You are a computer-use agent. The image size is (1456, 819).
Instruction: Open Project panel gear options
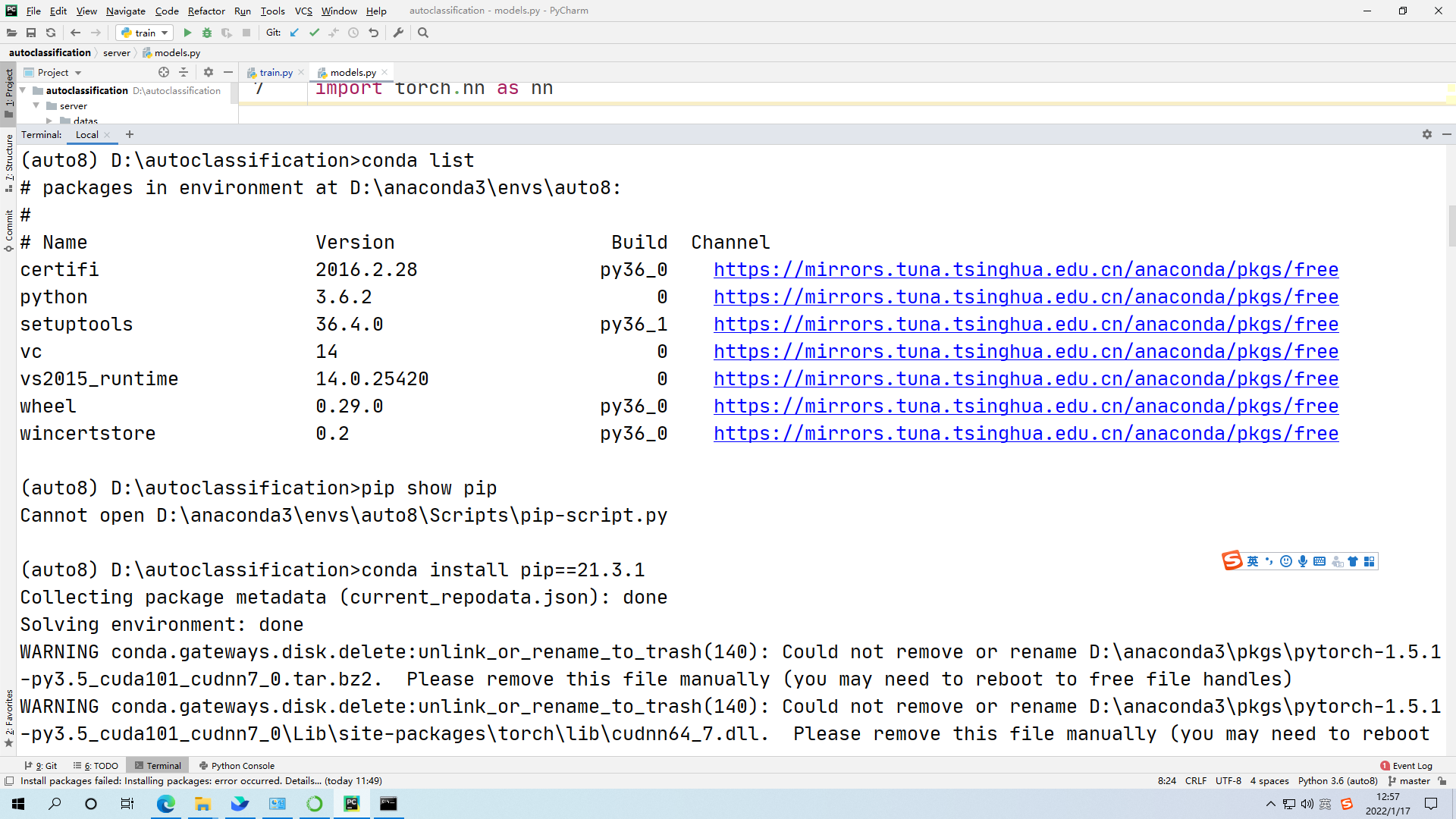(209, 72)
